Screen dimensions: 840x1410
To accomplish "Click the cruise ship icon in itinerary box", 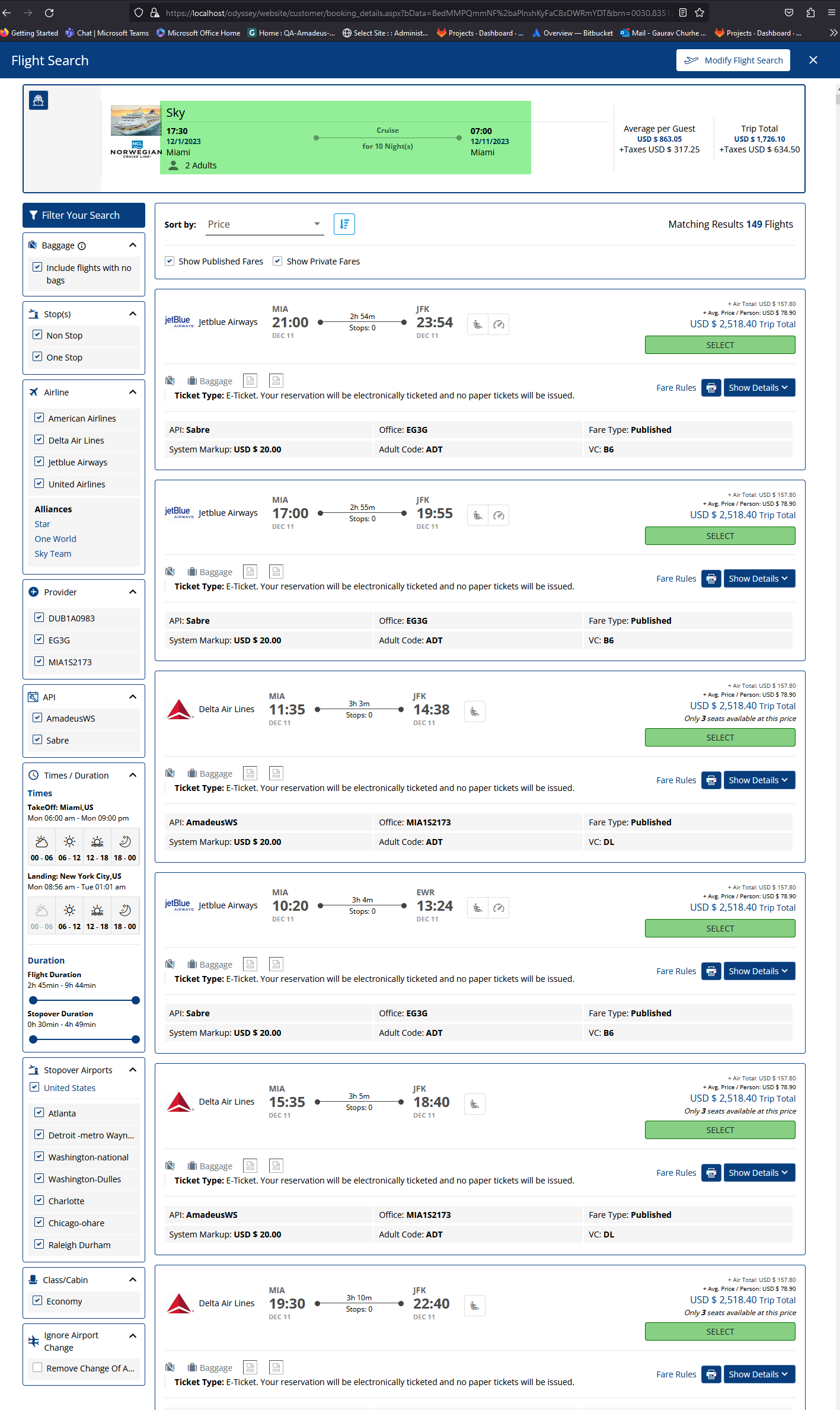I will pos(39,100).
